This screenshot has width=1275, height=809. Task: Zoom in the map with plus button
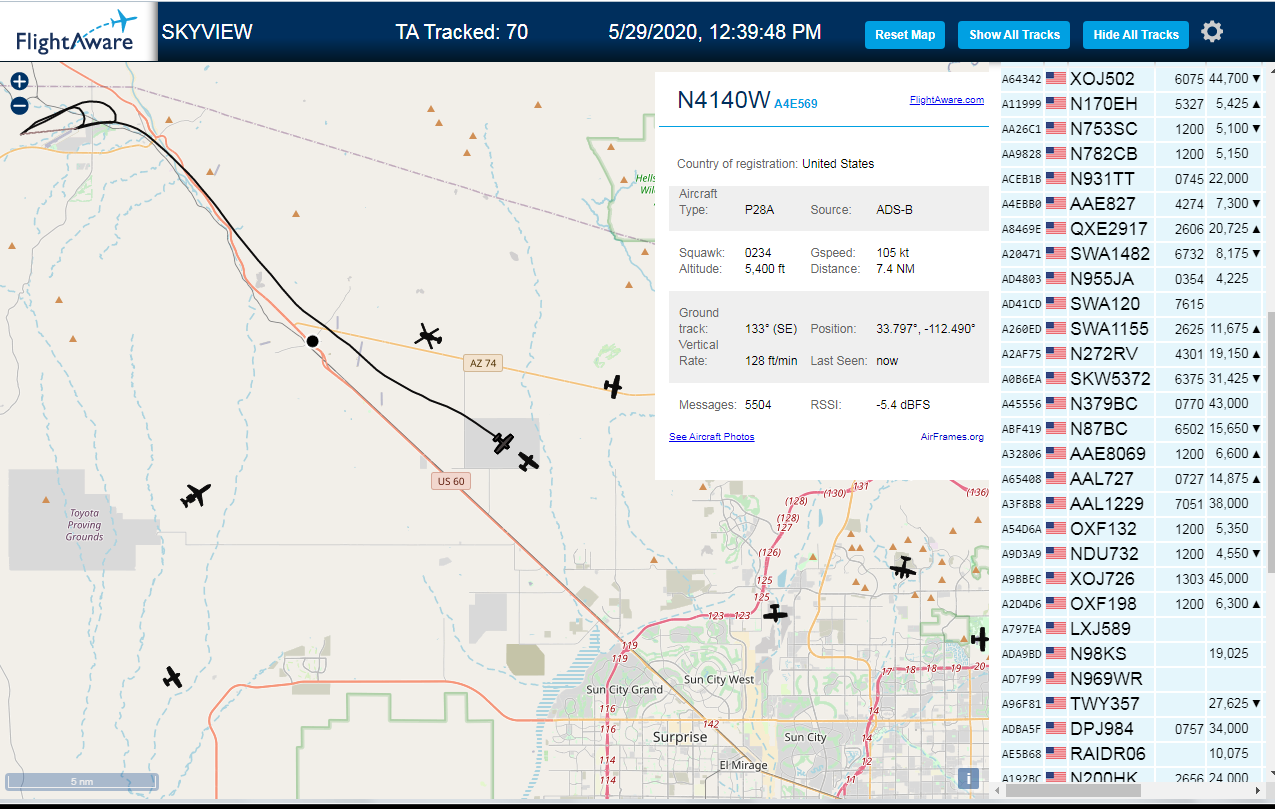(x=19, y=81)
